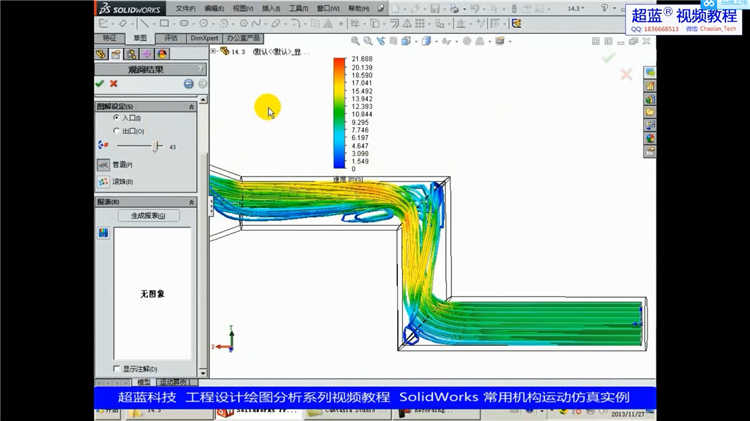Open the 工具 menu
750x421 pixels.
[x=299, y=9]
